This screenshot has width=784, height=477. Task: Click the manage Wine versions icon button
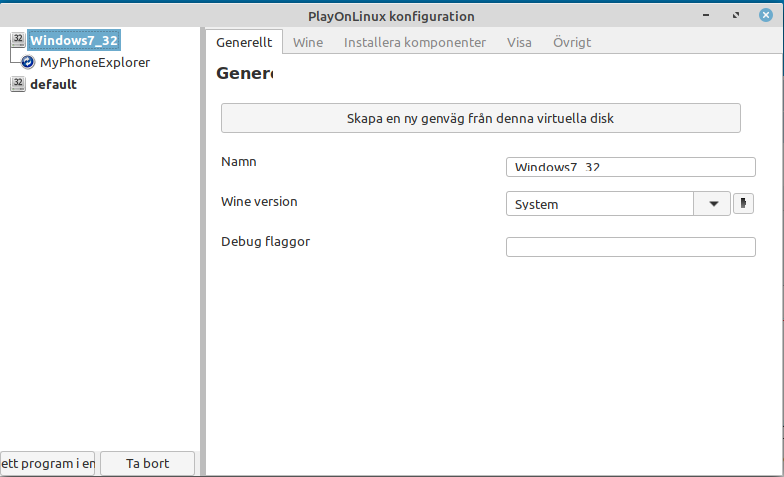[743, 204]
